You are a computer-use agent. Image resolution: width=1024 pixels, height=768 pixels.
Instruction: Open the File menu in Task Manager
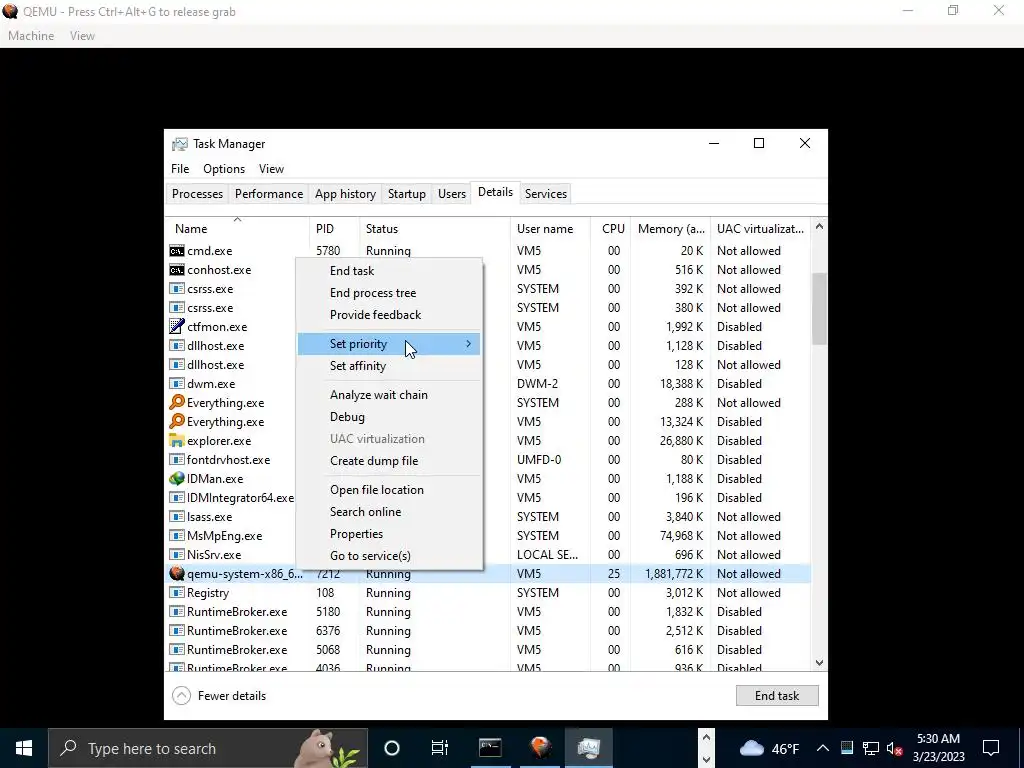pyautogui.click(x=180, y=168)
